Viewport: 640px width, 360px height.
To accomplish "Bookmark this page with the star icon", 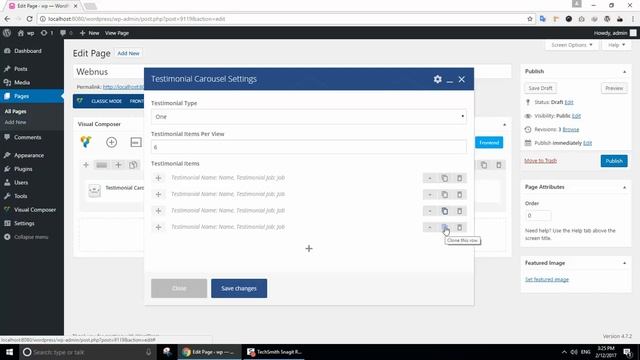I will click(x=530, y=19).
